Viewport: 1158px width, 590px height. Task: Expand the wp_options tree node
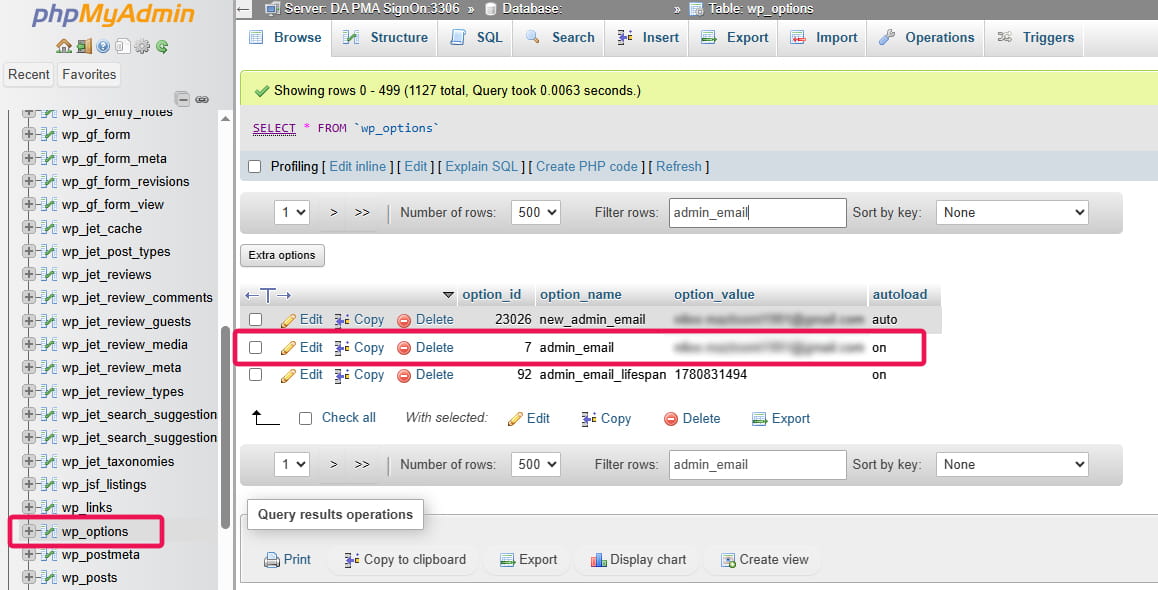[29, 531]
